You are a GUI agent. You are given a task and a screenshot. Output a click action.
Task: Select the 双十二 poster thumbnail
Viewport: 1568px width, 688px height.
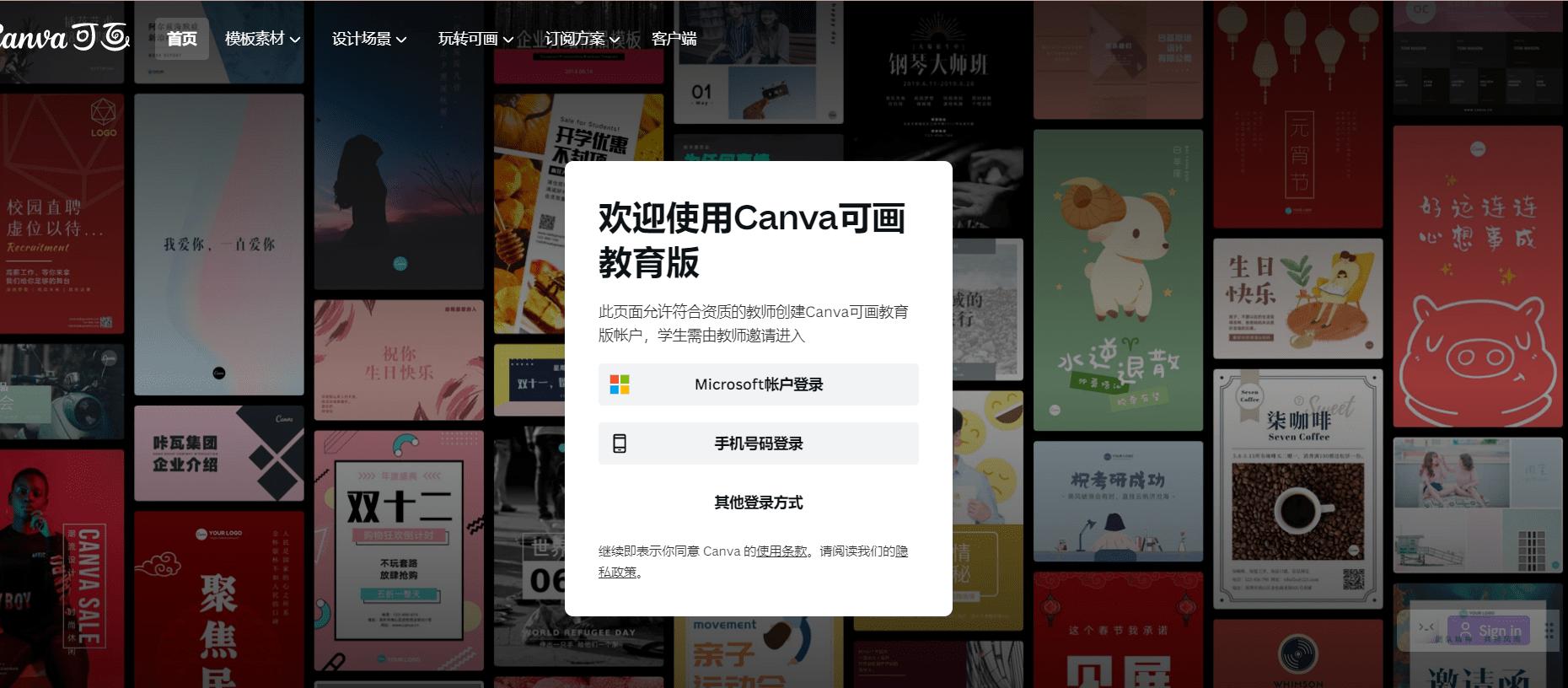coord(399,550)
